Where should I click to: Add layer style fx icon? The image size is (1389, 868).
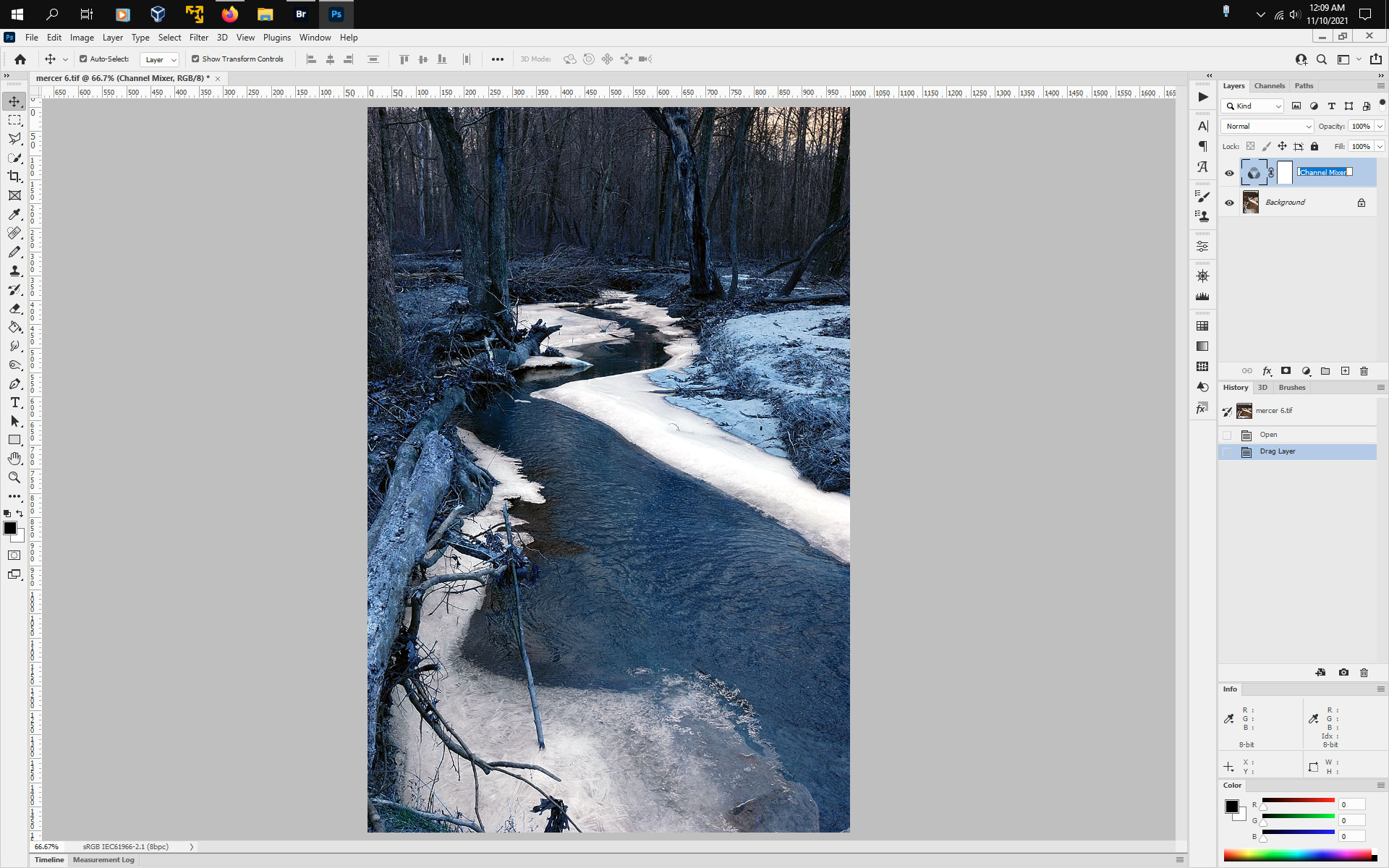(1267, 371)
